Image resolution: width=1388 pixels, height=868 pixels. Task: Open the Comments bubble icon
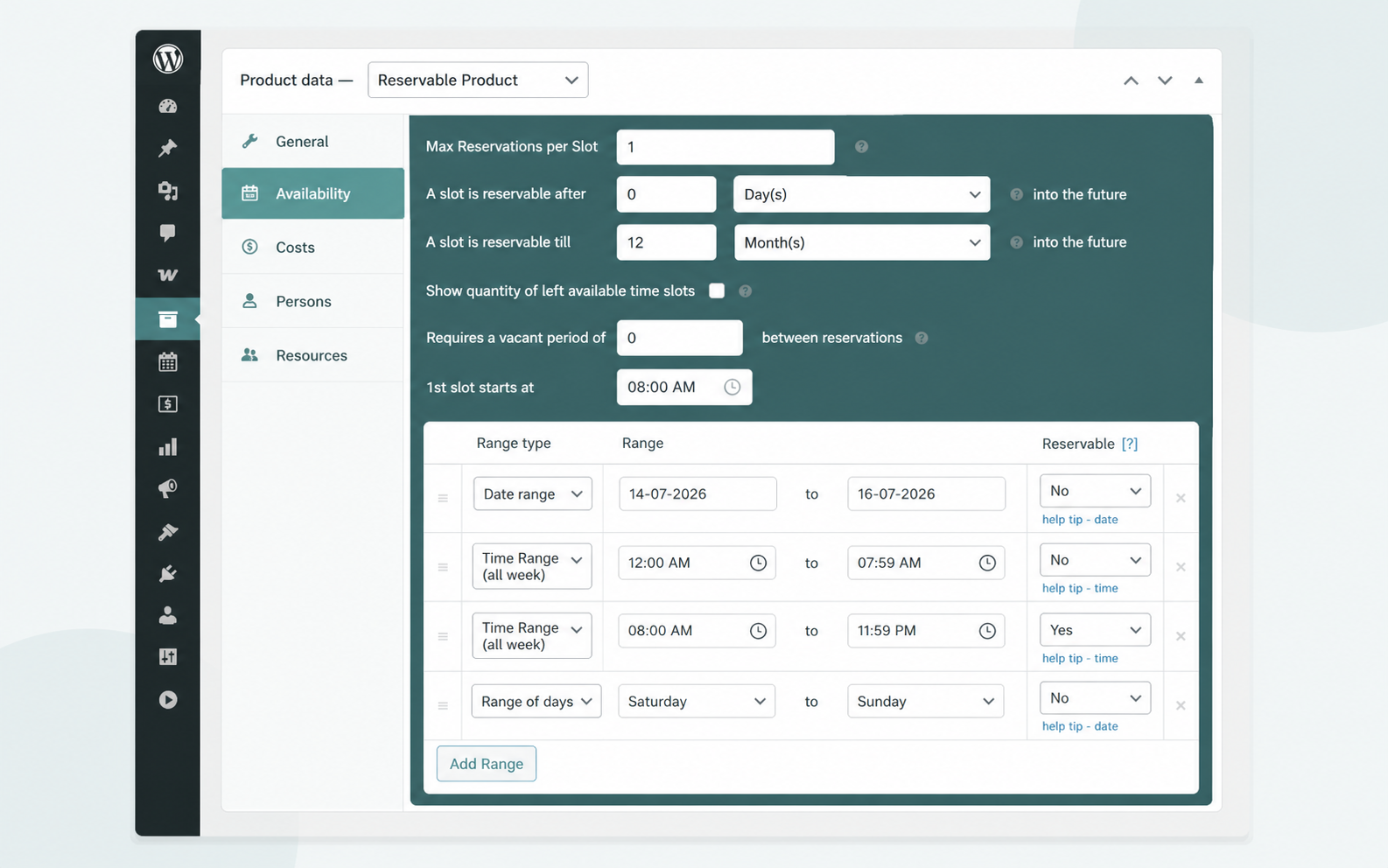[x=168, y=233]
